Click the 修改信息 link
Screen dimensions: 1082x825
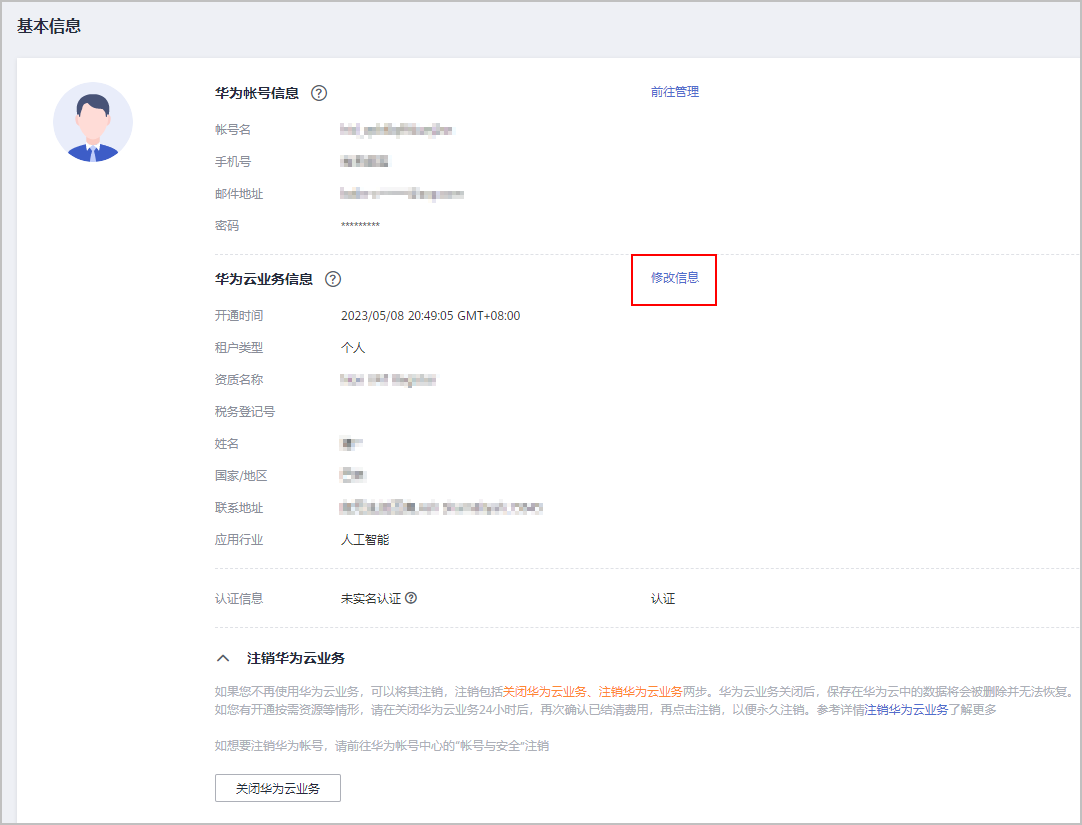pyautogui.click(x=675, y=277)
